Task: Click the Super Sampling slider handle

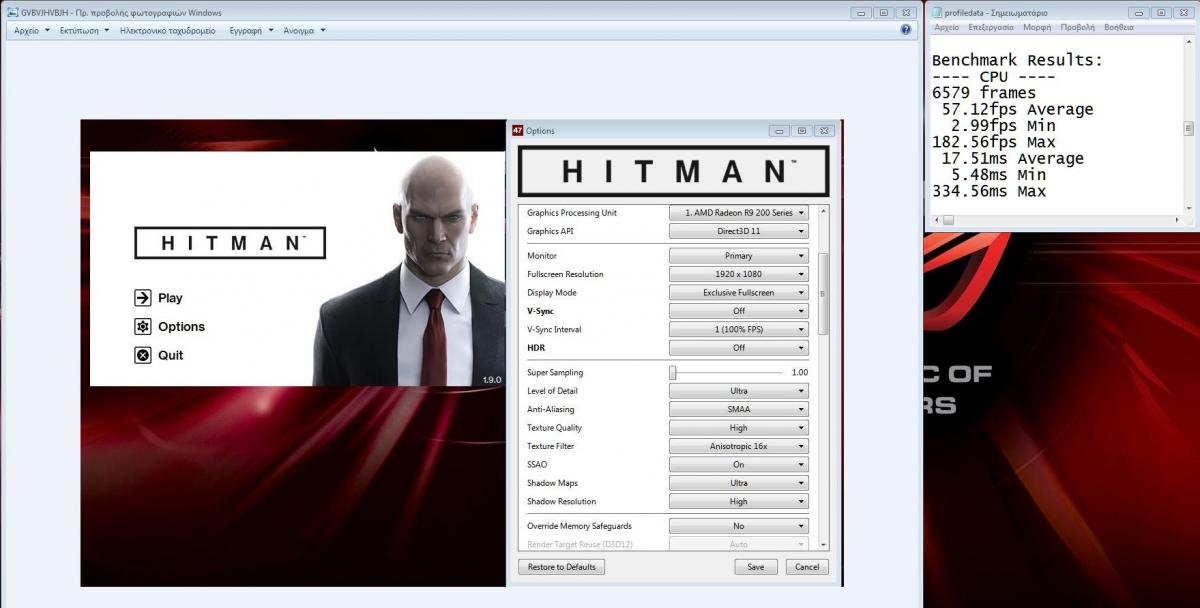Action: point(673,373)
